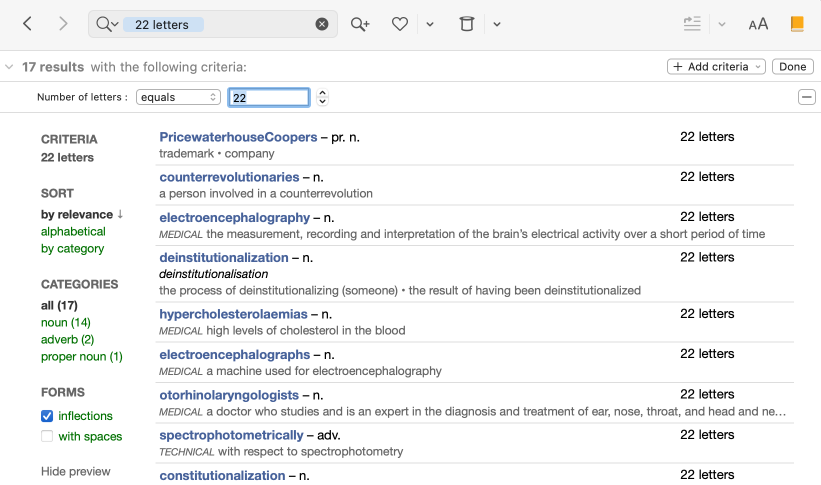Clear the search field with the X icon

(322, 24)
